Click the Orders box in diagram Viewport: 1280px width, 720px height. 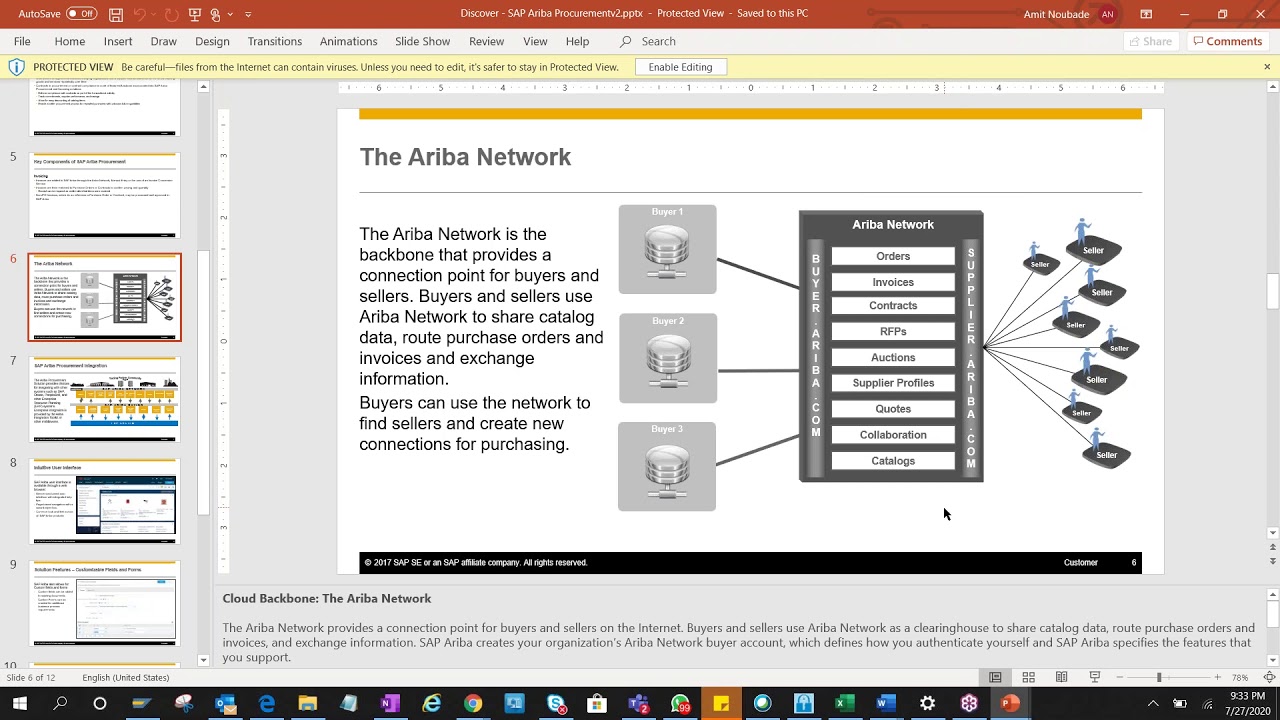(893, 256)
